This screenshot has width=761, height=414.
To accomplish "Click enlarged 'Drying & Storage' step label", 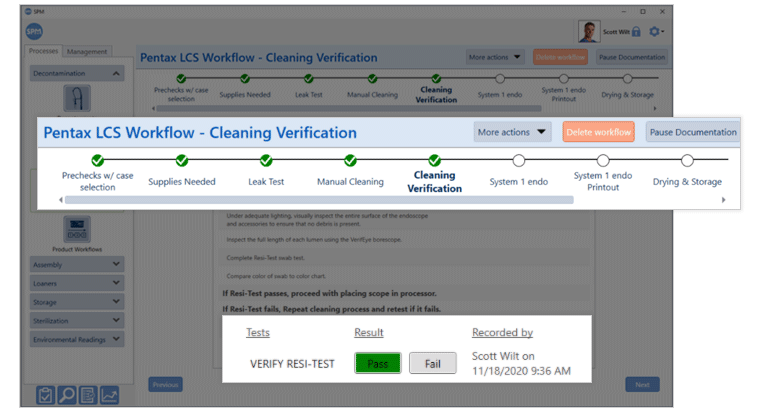I will click(687, 182).
